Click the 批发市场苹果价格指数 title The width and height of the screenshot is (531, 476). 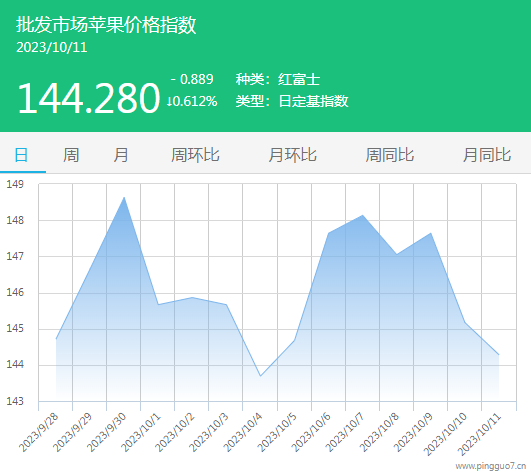click(106, 25)
